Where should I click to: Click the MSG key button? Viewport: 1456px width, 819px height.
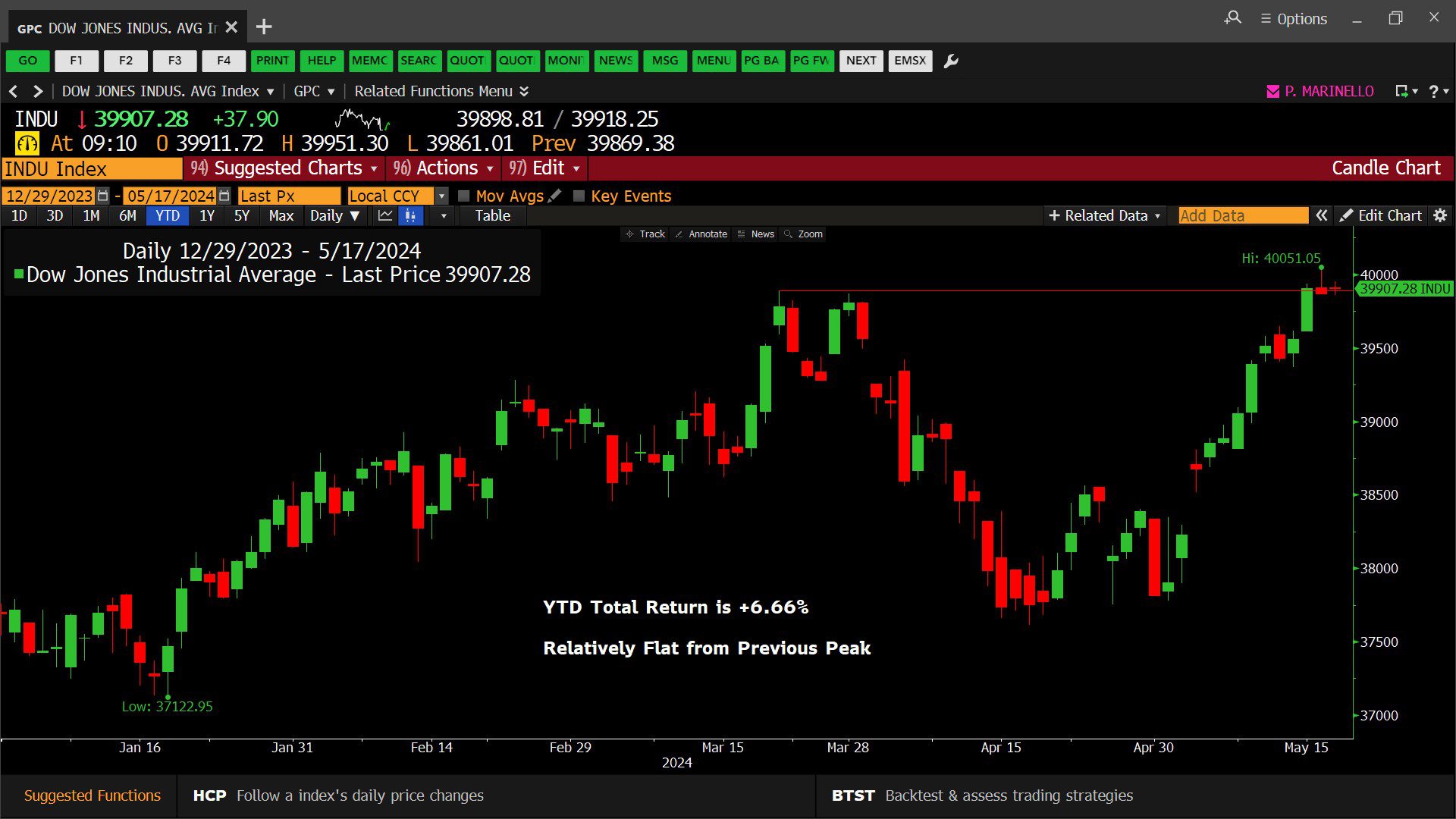pyautogui.click(x=665, y=61)
